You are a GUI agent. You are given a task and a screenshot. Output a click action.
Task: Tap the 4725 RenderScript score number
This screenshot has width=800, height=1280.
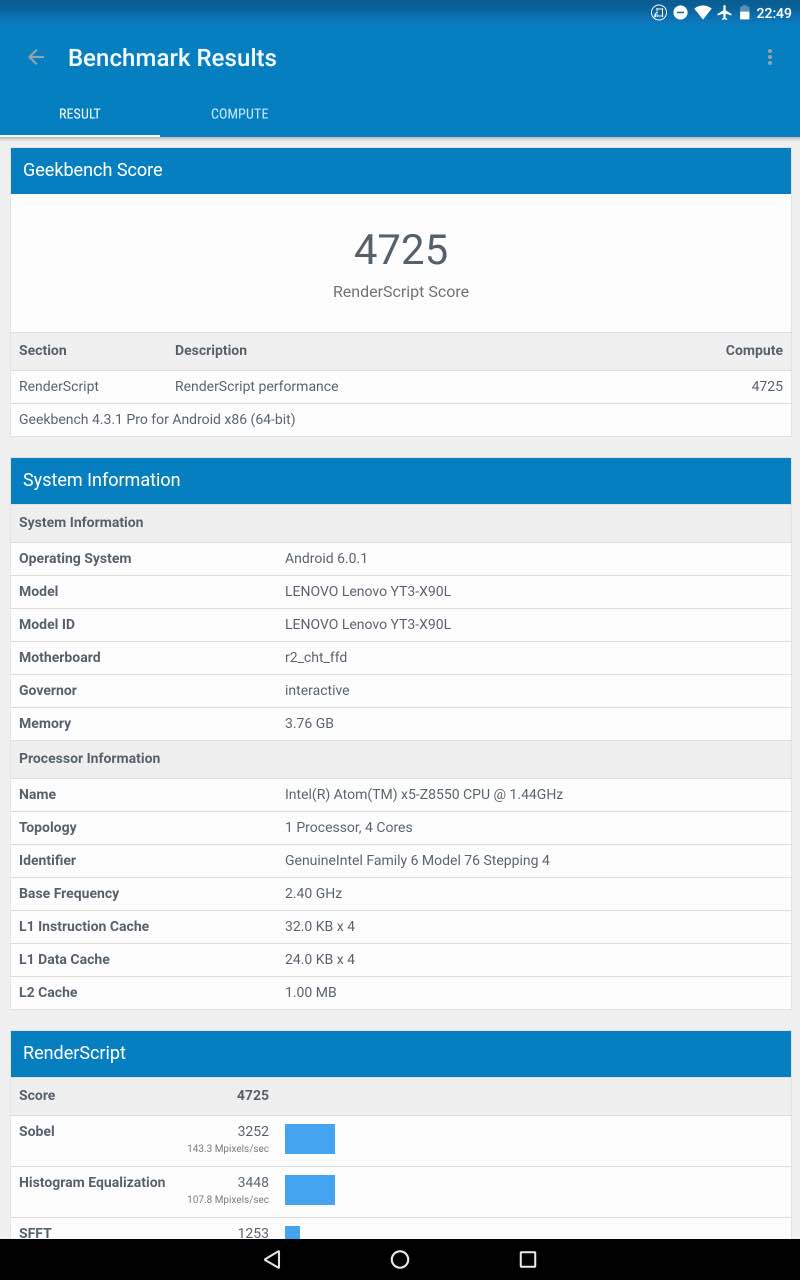click(401, 250)
